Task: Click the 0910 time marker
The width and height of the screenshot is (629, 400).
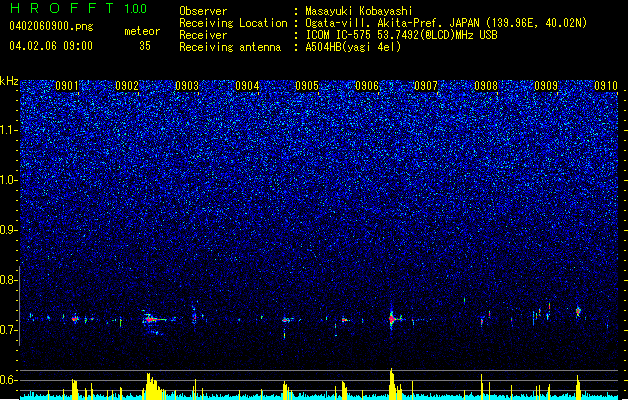Action: tap(606, 86)
